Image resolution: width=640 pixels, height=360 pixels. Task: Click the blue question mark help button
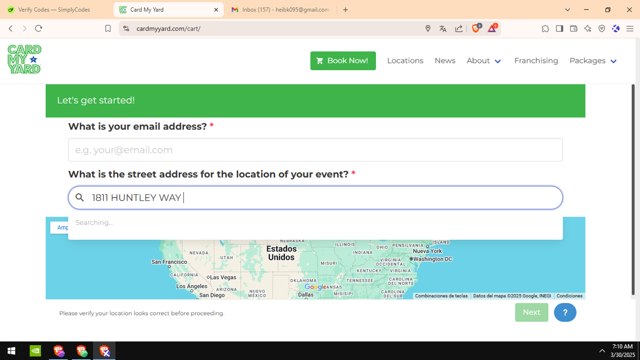[x=565, y=313]
